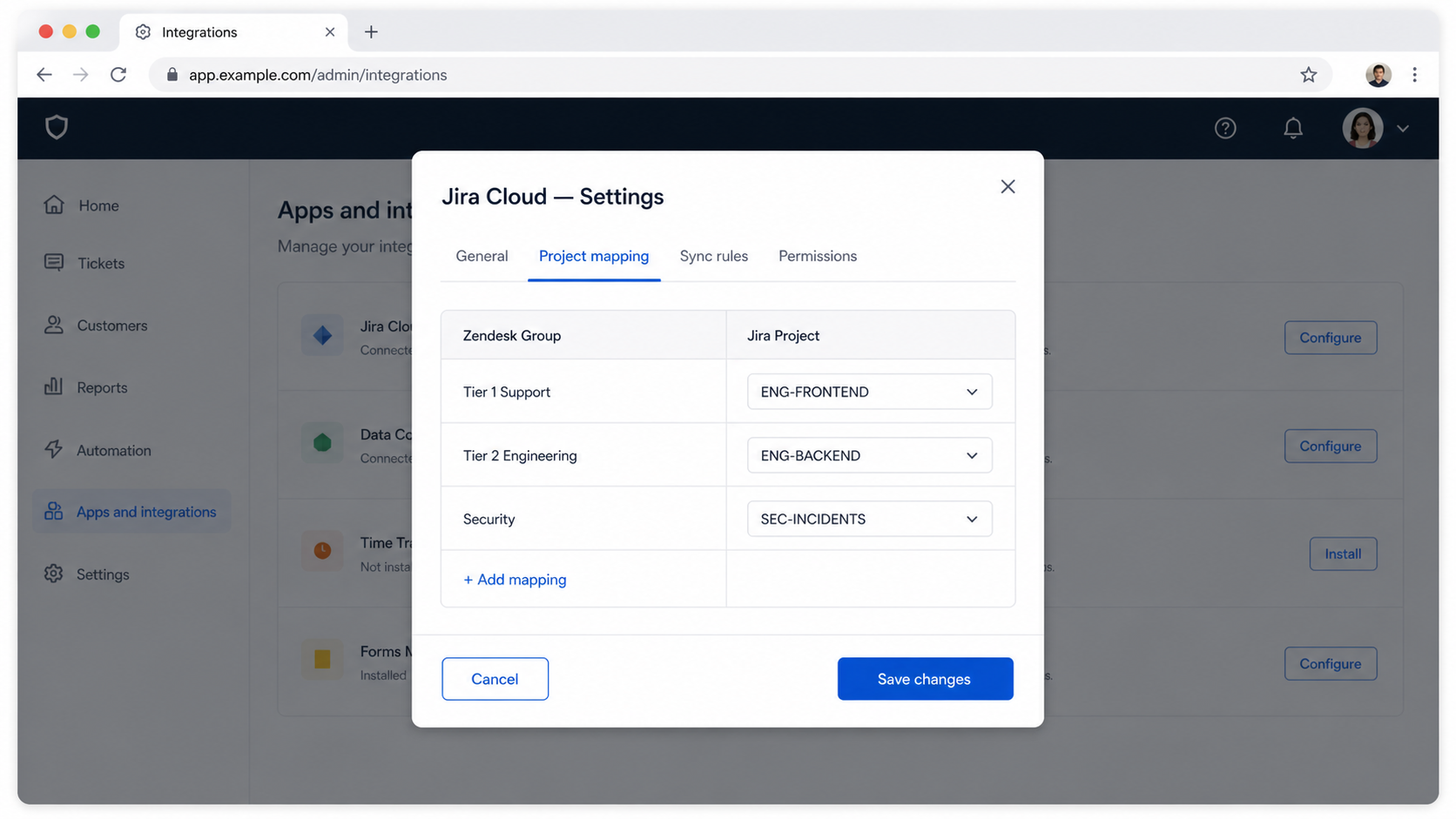
Task: Click the Add mapping link
Action: (x=515, y=580)
